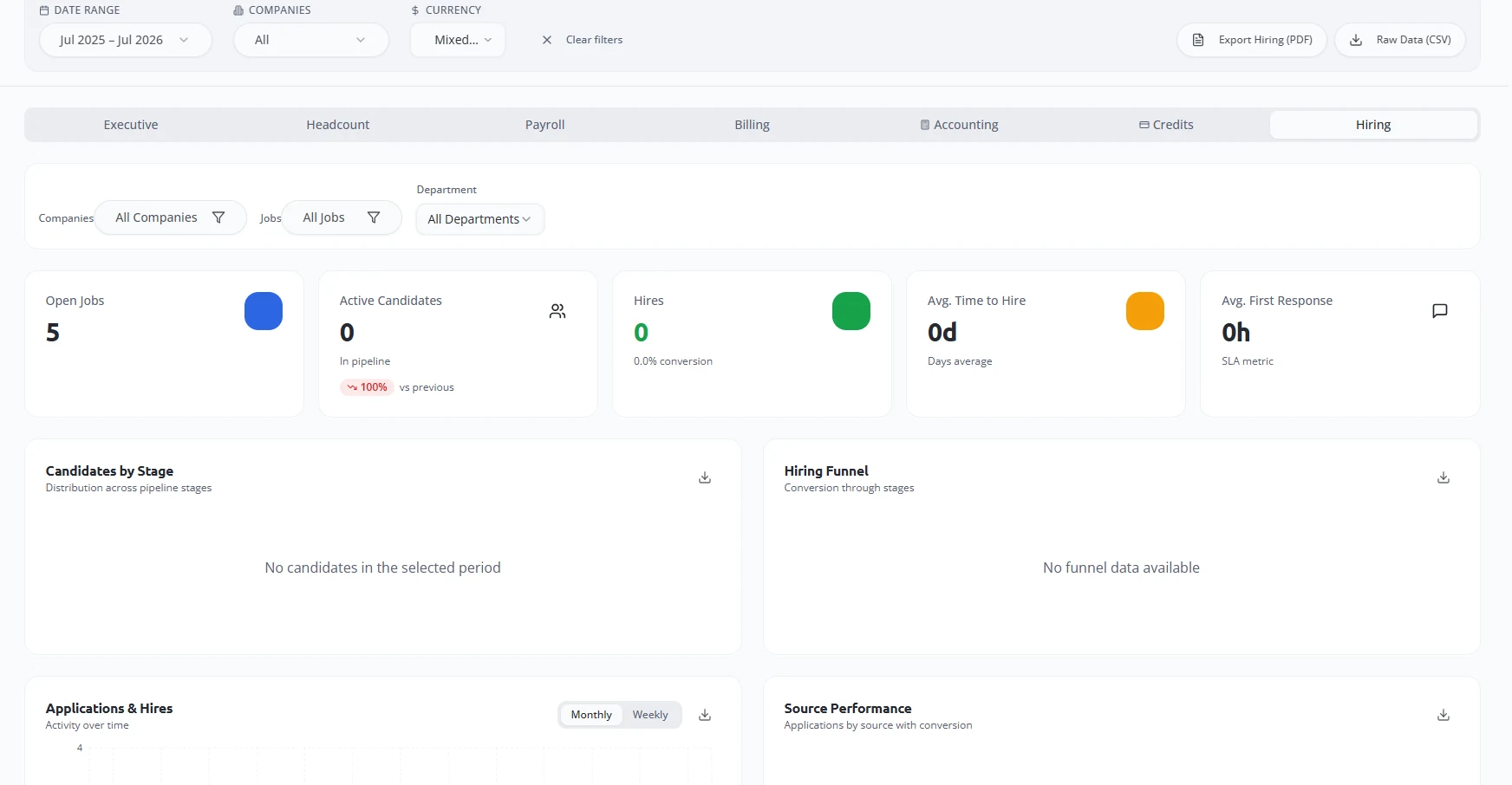Click Clear filters link
This screenshot has width=1512, height=785.
594,40
